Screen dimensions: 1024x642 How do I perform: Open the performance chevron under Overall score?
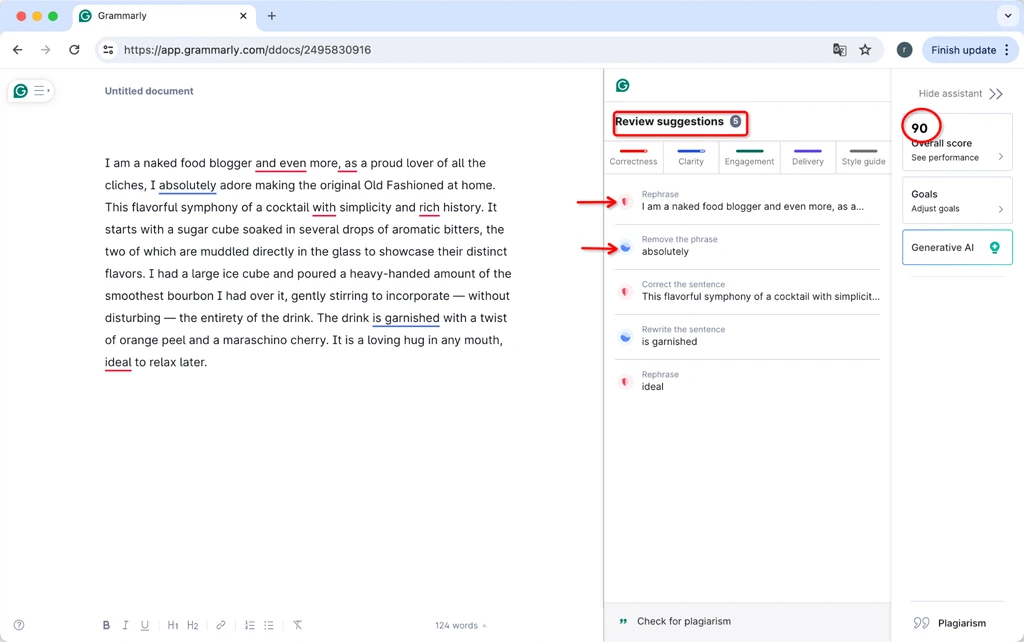1000,157
